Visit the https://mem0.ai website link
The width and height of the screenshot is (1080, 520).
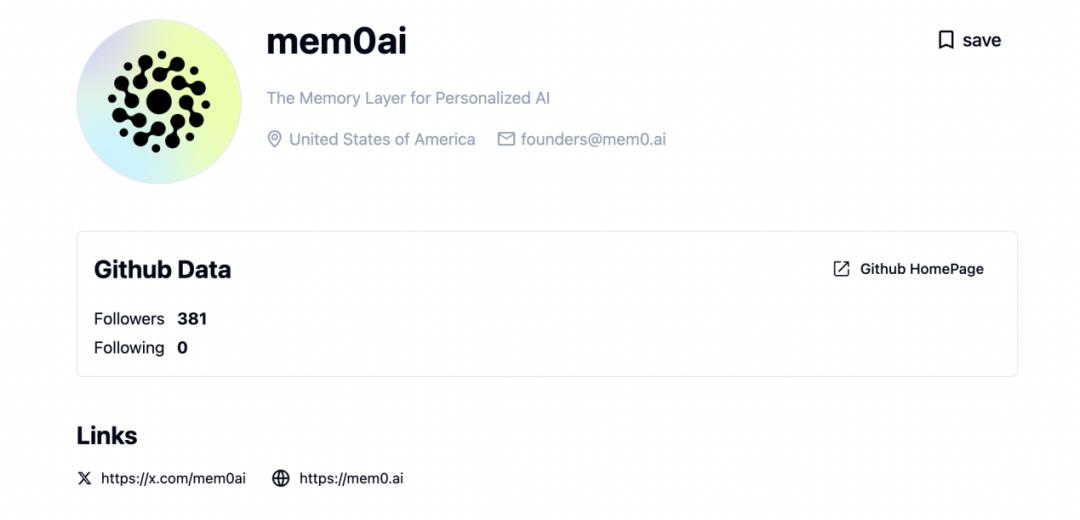[x=351, y=478]
